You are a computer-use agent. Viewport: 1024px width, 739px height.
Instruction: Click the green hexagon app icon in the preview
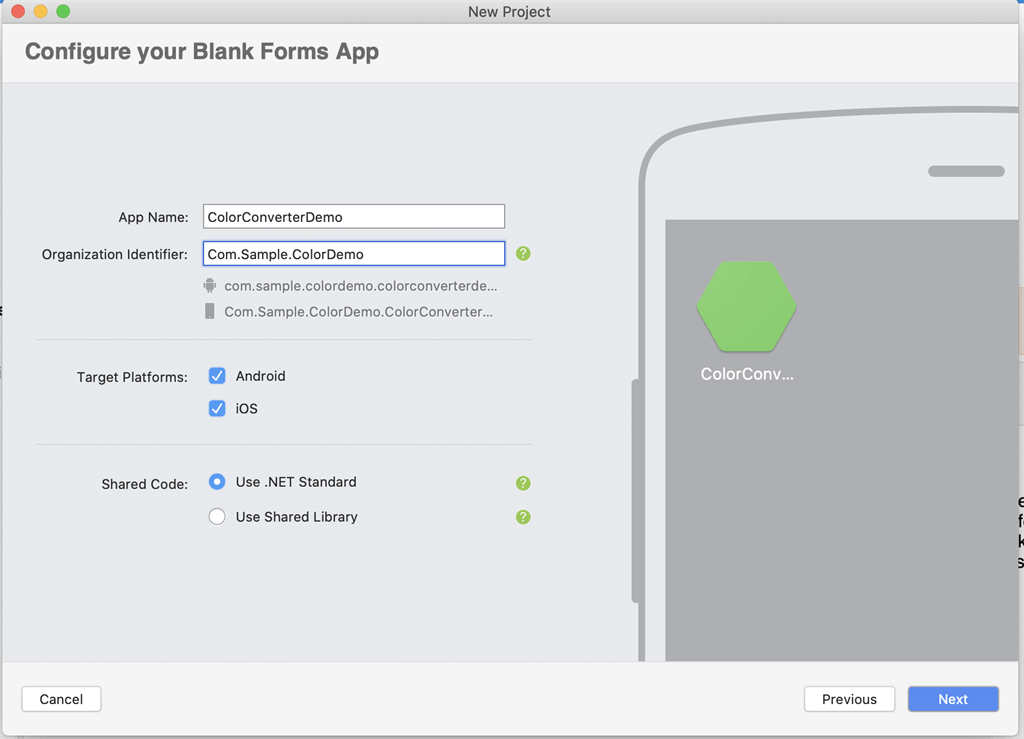pyautogui.click(x=746, y=307)
